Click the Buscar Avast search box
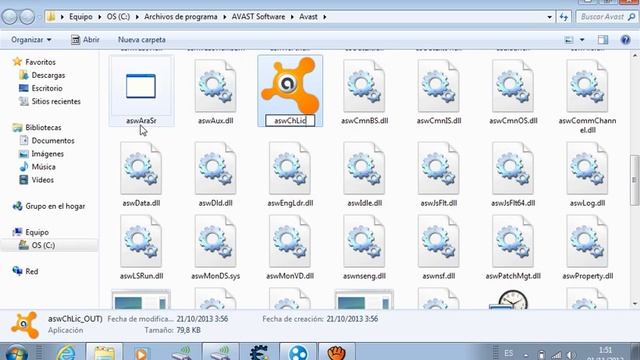 coord(607,17)
